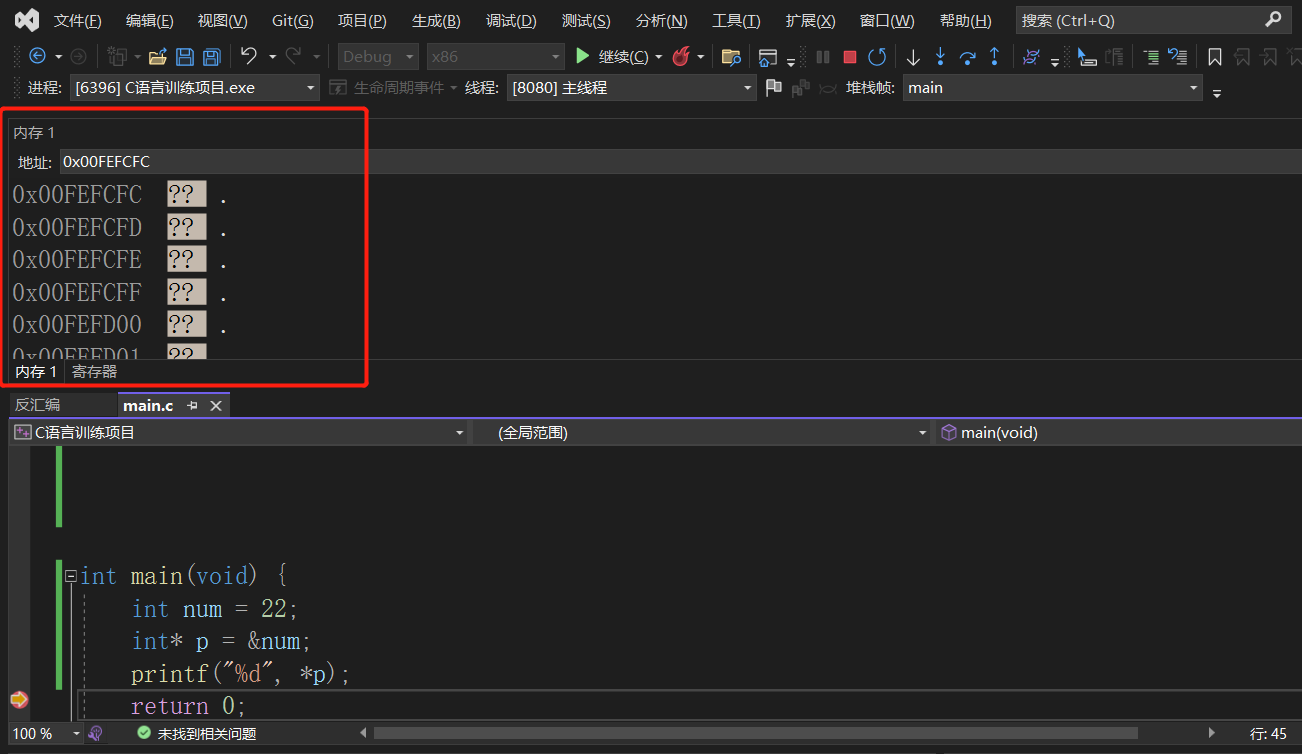The height and width of the screenshot is (754, 1302).
Task: Step Out with the up-arrow dot icon
Action: [x=994, y=57]
